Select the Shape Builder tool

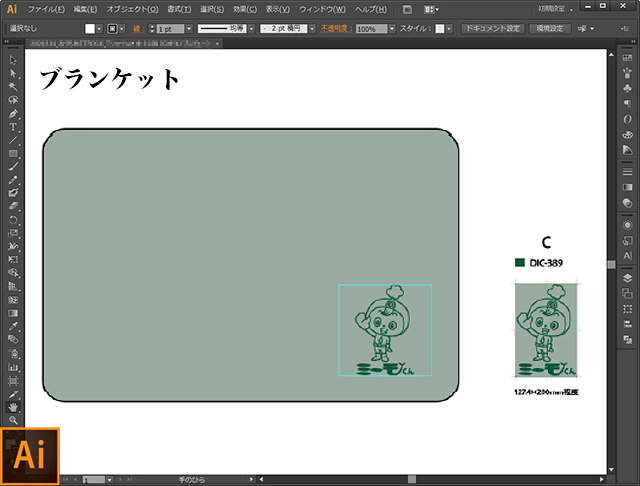tap(13, 273)
